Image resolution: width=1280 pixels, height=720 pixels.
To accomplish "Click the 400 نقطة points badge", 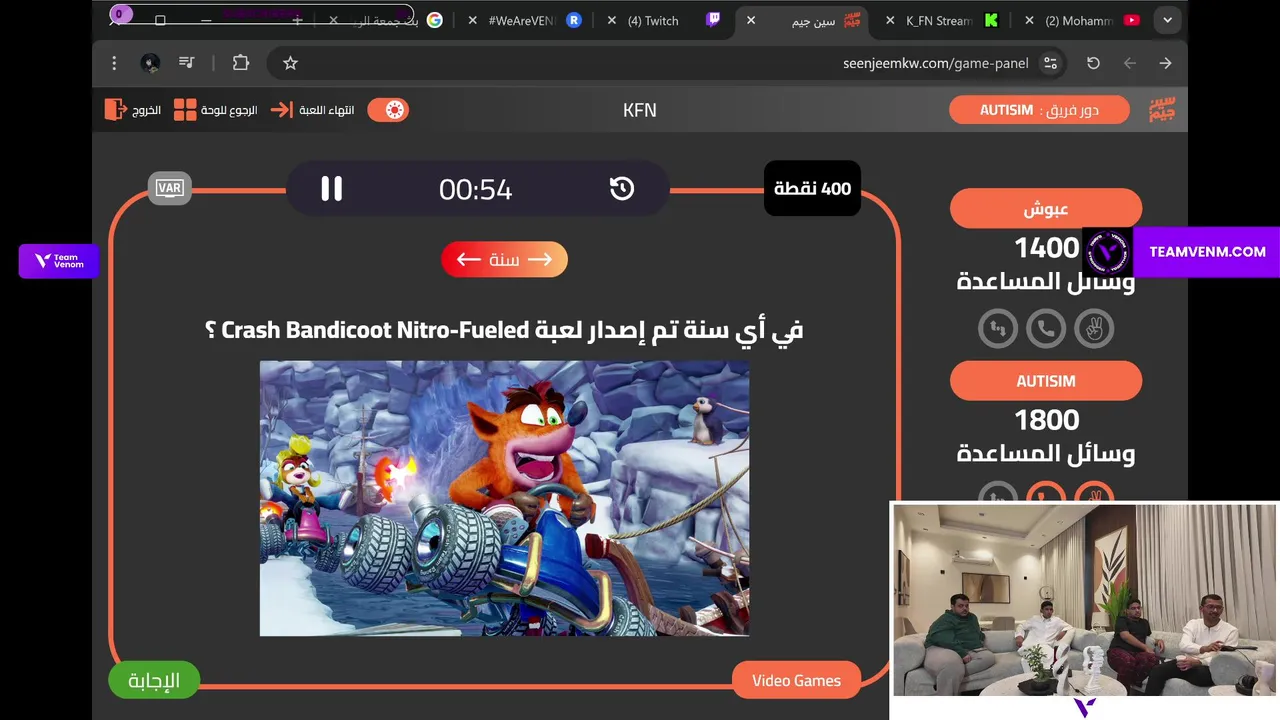I will [812, 188].
